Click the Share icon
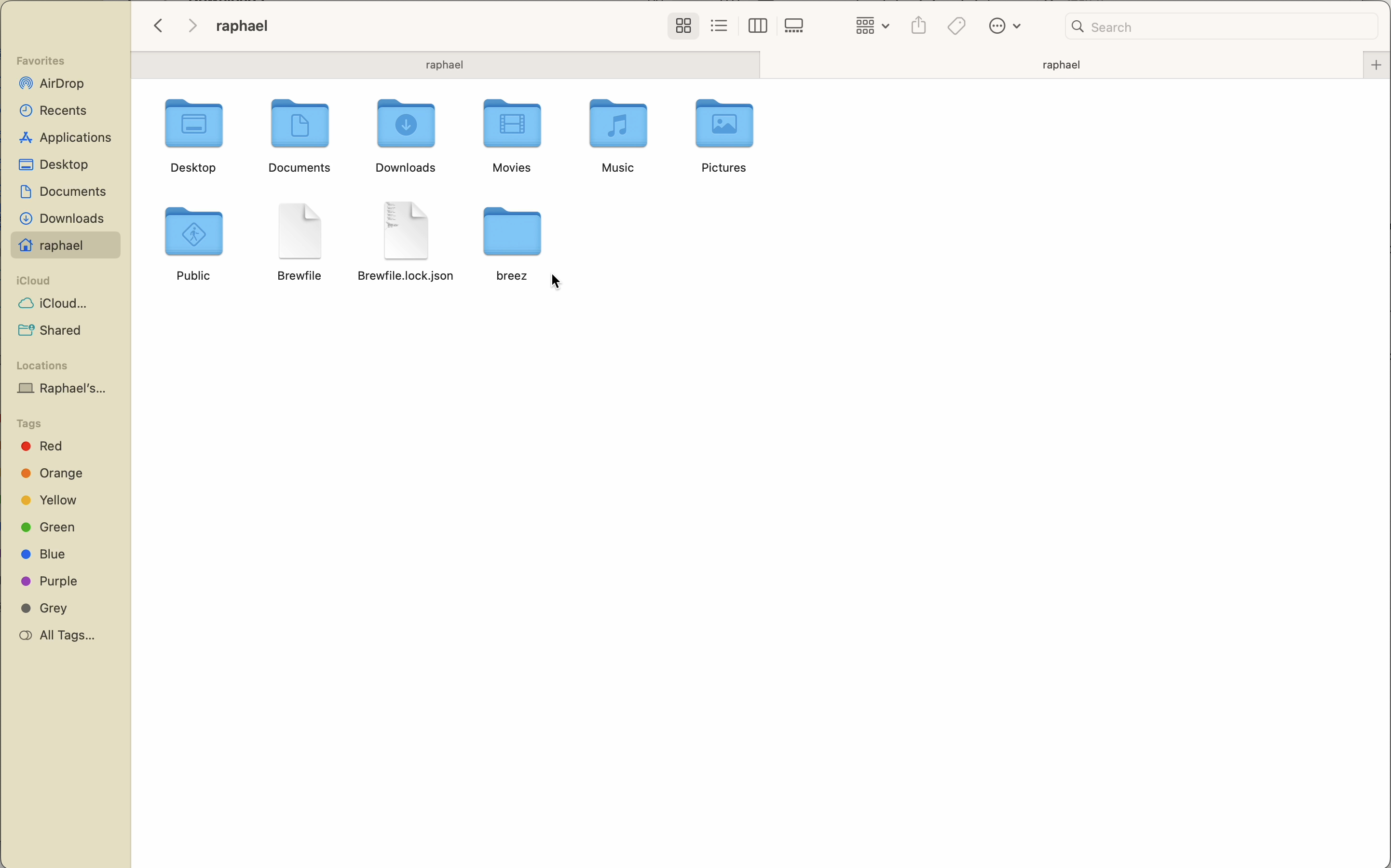 pos(919,25)
